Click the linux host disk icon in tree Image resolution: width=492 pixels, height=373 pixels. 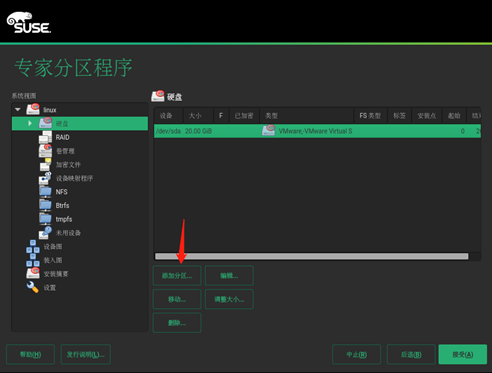point(33,109)
